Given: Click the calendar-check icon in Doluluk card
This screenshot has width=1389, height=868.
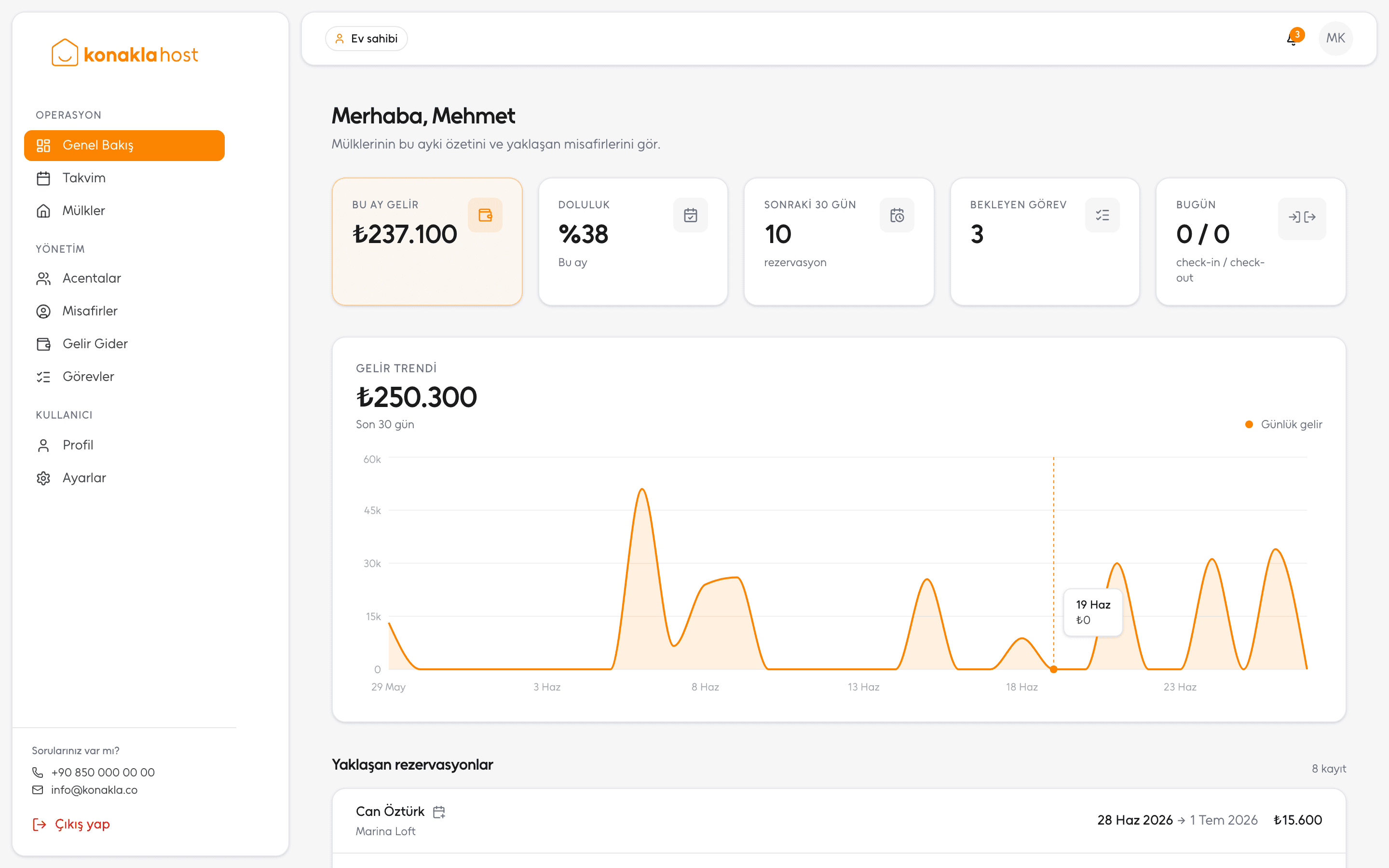Looking at the screenshot, I should (691, 215).
